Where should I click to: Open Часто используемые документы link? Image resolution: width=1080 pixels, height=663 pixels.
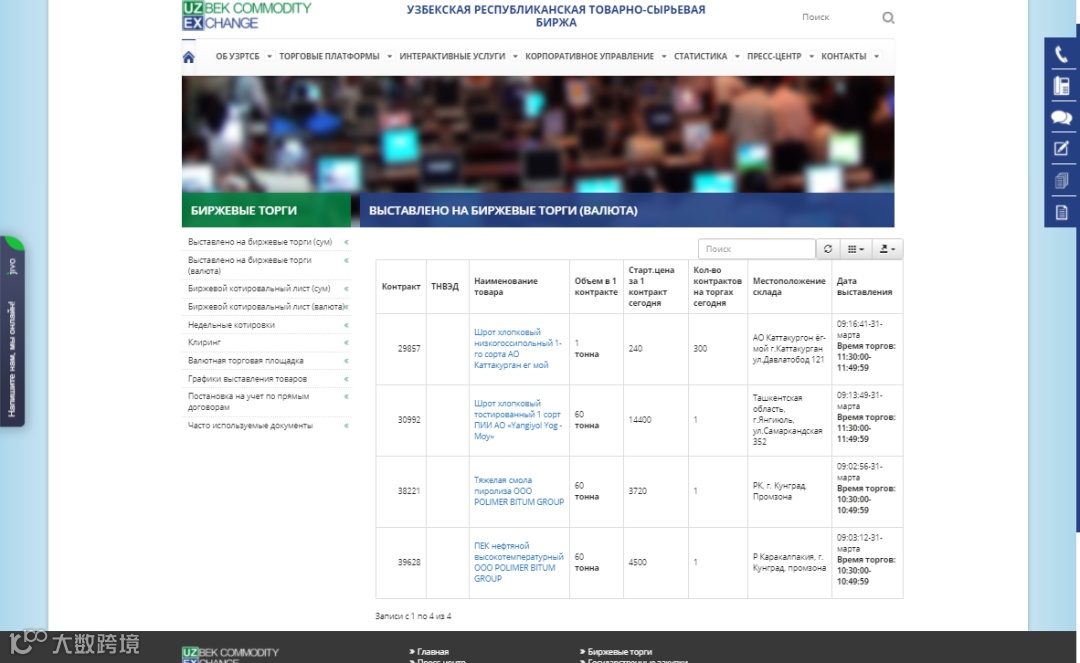(250, 425)
